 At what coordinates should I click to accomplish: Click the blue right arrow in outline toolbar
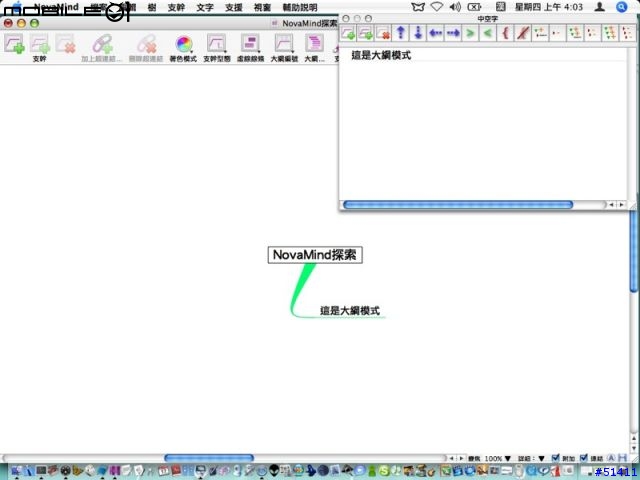point(453,33)
